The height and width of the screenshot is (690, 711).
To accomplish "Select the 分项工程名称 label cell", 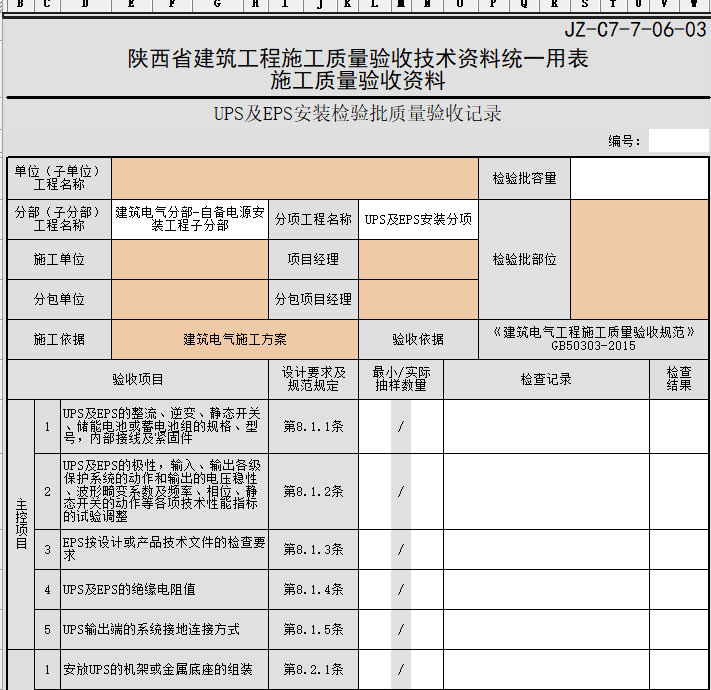I will coord(313,219).
